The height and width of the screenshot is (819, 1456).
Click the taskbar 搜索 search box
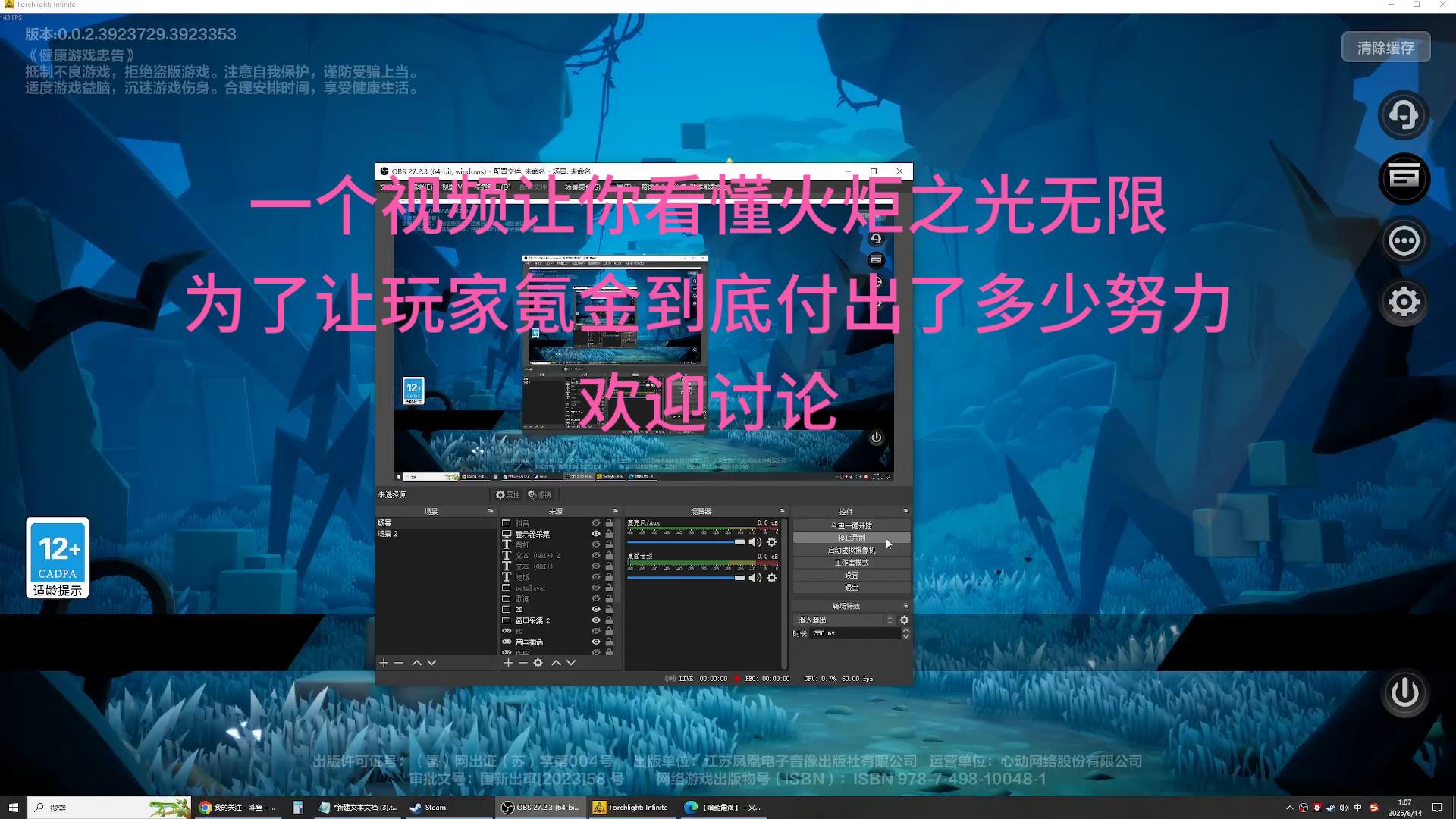click(109, 808)
